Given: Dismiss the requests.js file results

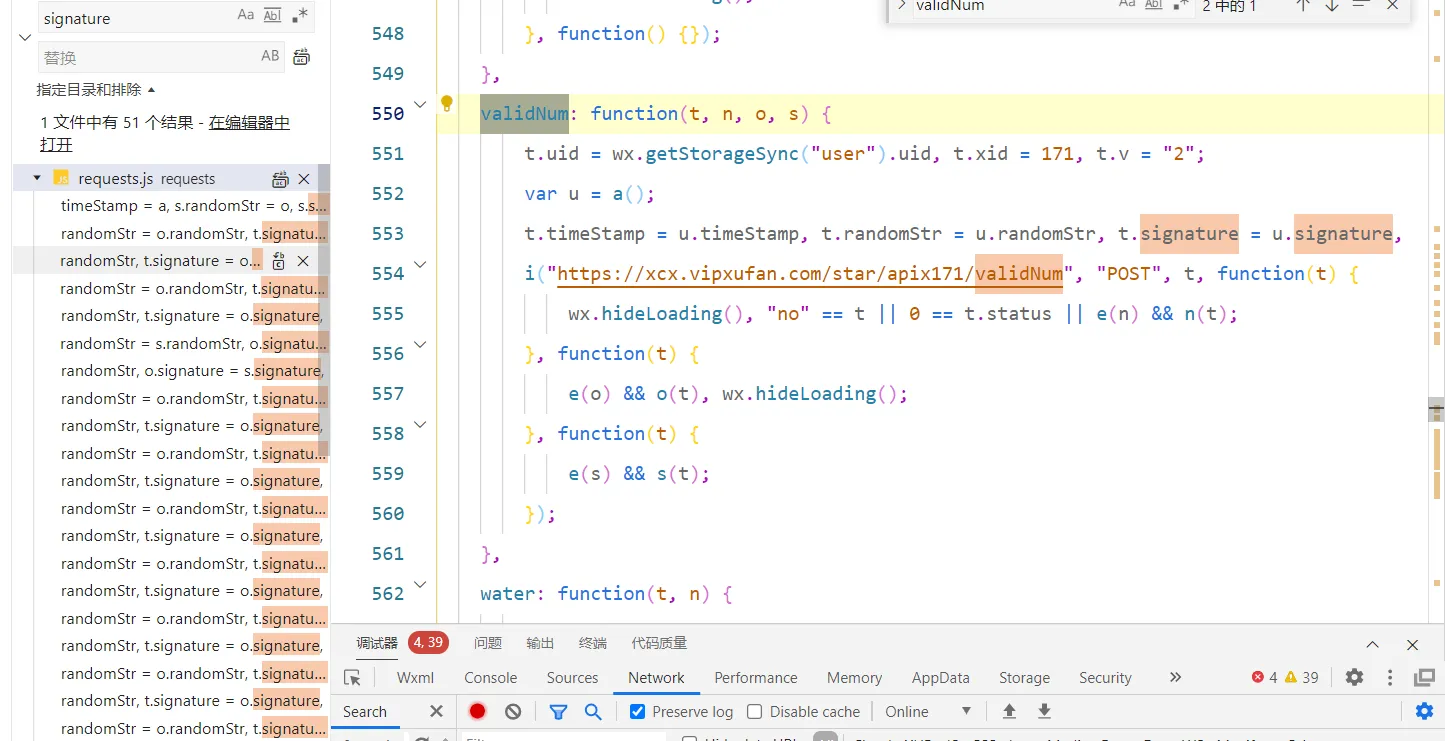Looking at the screenshot, I should 304,179.
